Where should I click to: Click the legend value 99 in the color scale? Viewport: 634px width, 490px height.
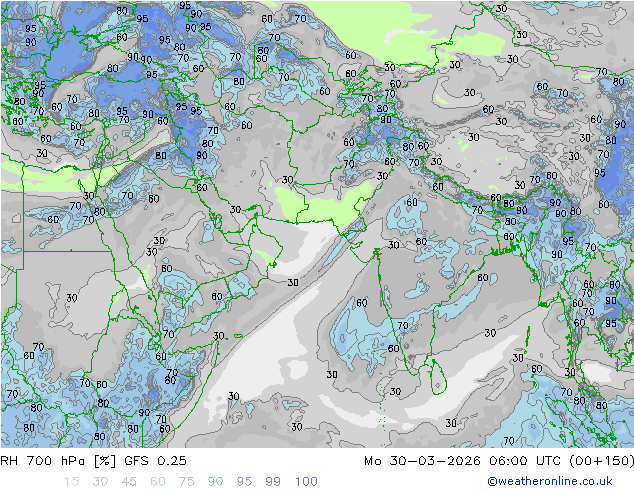(x=273, y=482)
